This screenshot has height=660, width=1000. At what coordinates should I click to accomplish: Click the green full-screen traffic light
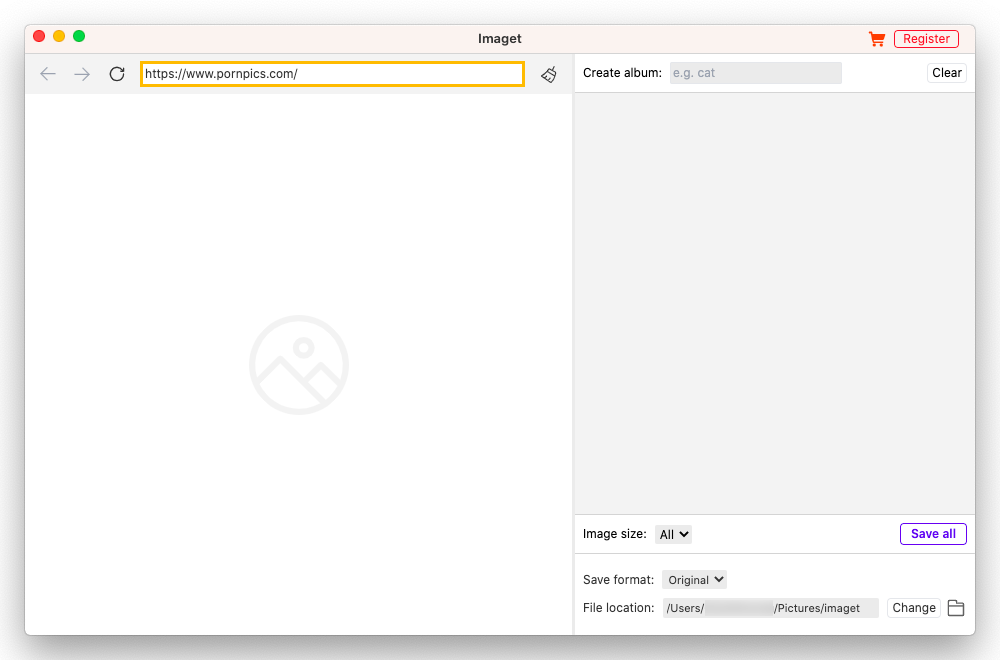(x=78, y=34)
